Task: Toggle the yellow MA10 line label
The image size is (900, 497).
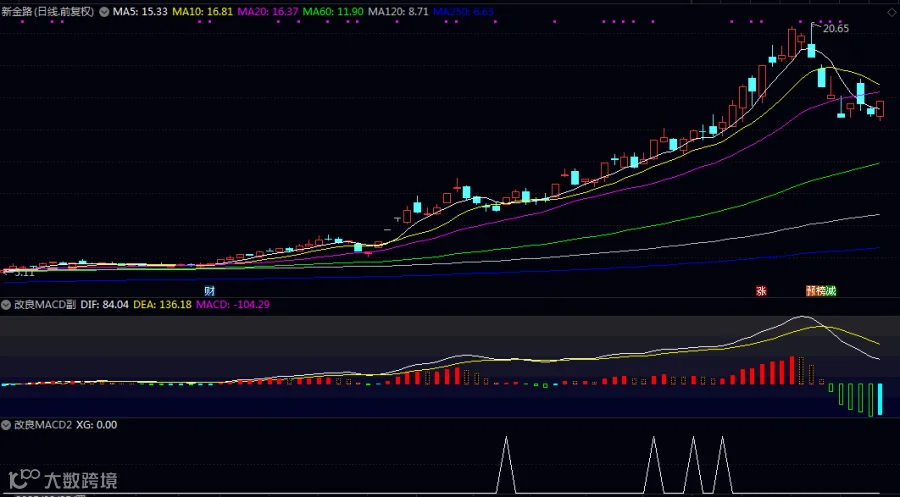Action: coord(203,11)
